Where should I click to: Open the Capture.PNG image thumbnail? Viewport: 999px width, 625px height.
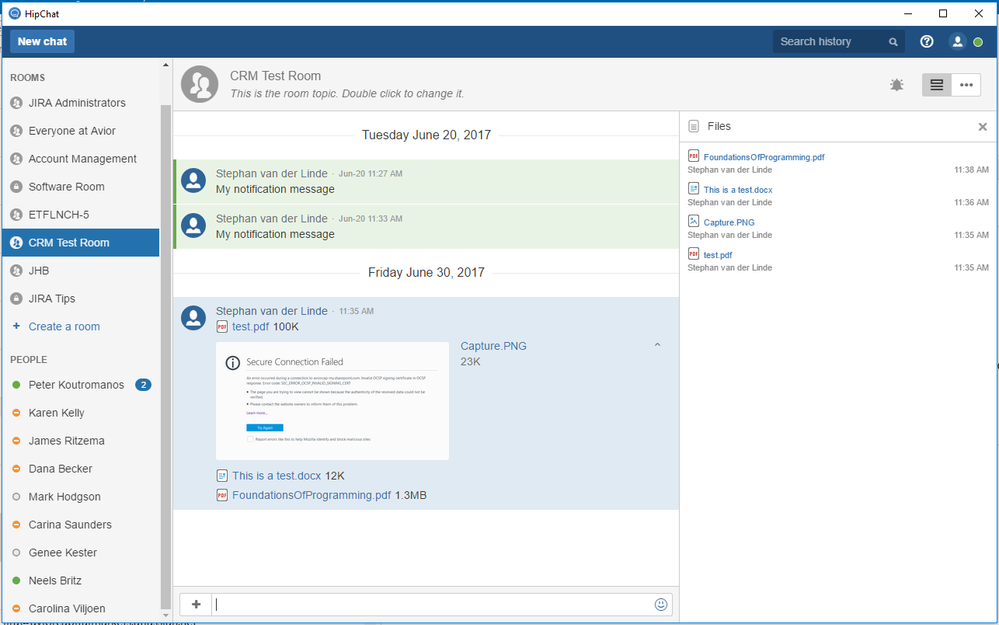(332, 401)
